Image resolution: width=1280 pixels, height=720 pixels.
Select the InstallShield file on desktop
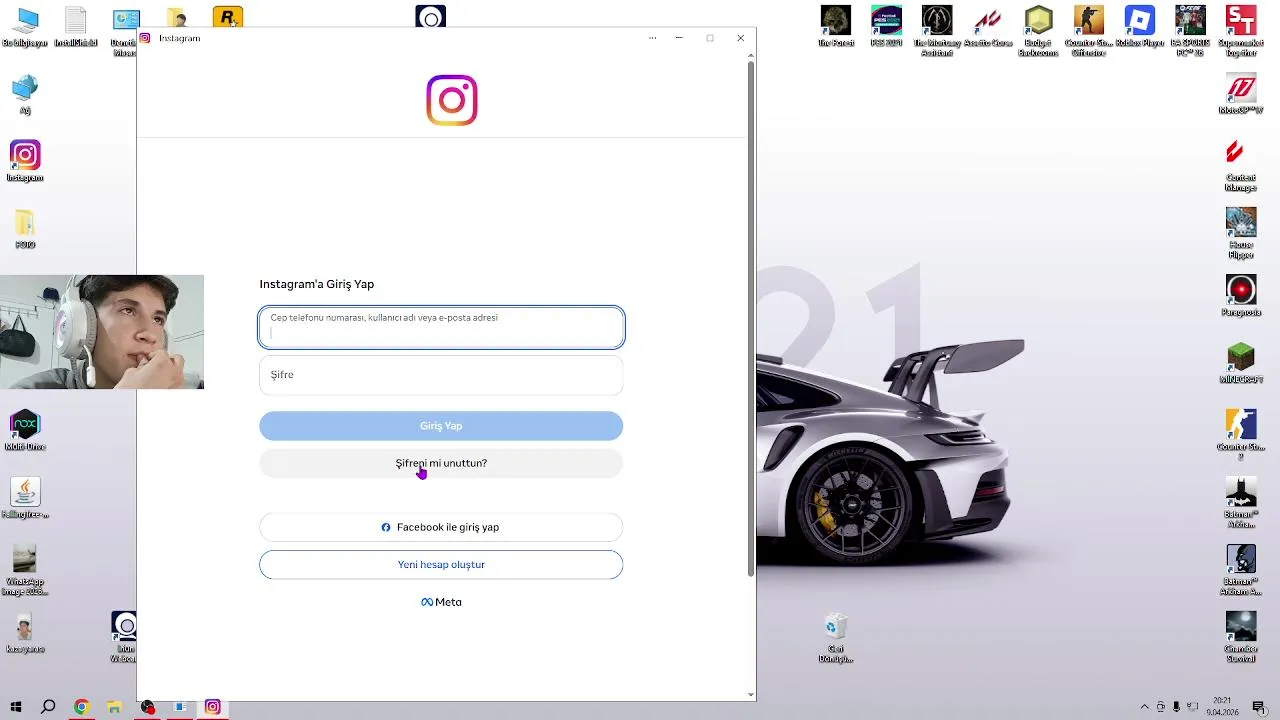click(x=76, y=28)
